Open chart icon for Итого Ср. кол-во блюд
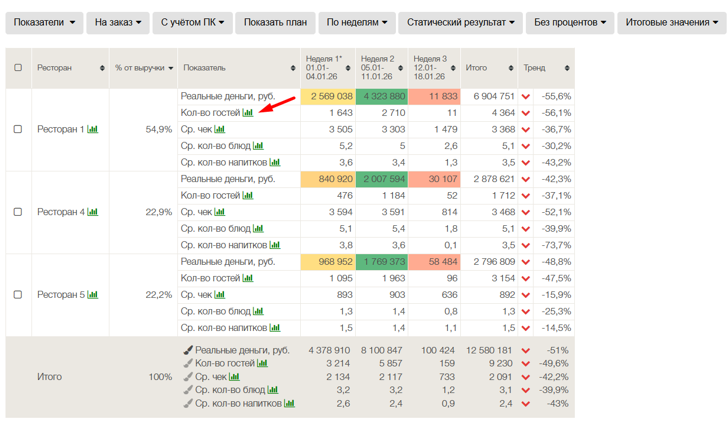The height and width of the screenshot is (424, 728). [273, 390]
